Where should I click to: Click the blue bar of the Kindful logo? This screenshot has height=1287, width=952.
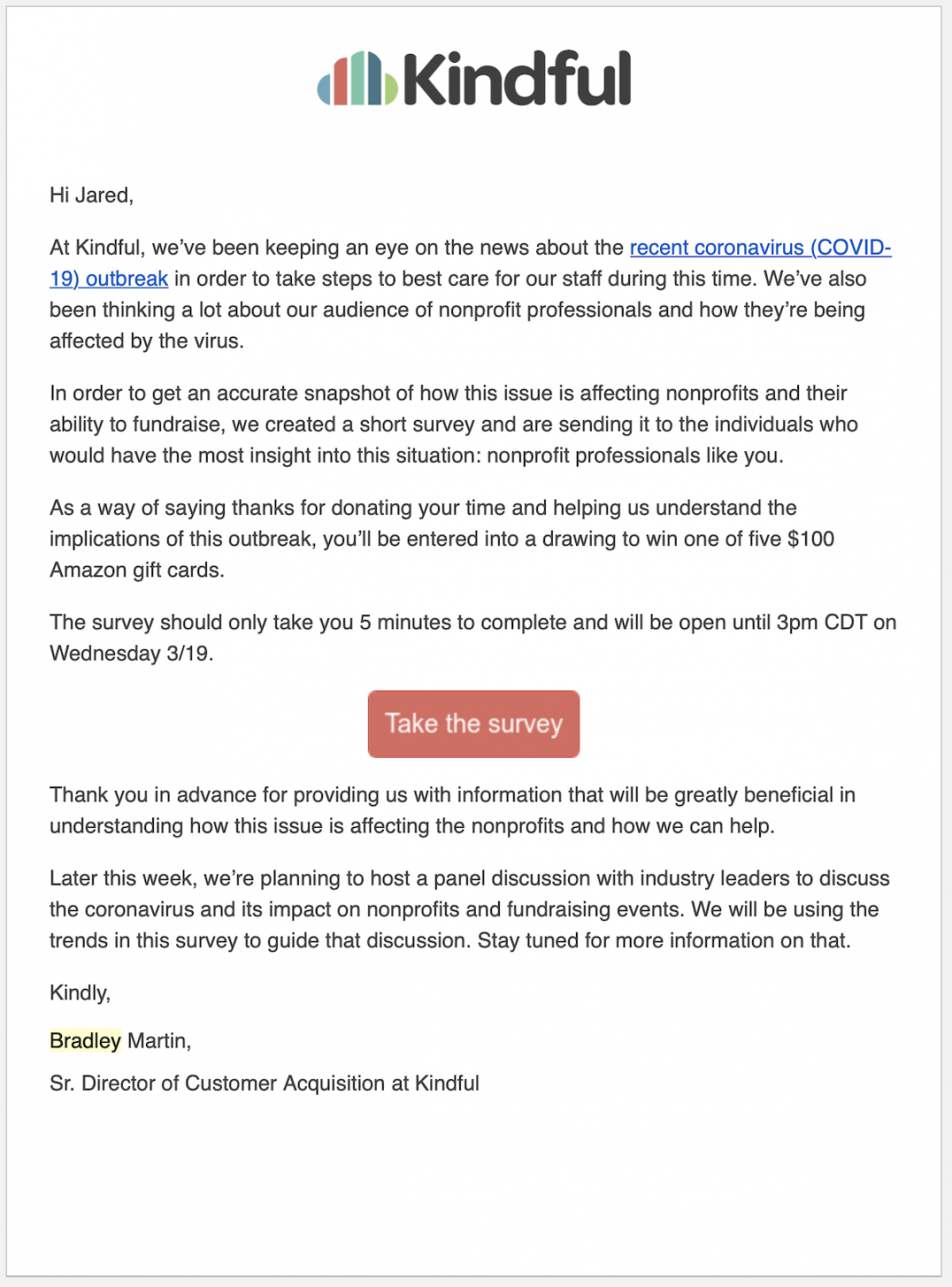(324, 88)
